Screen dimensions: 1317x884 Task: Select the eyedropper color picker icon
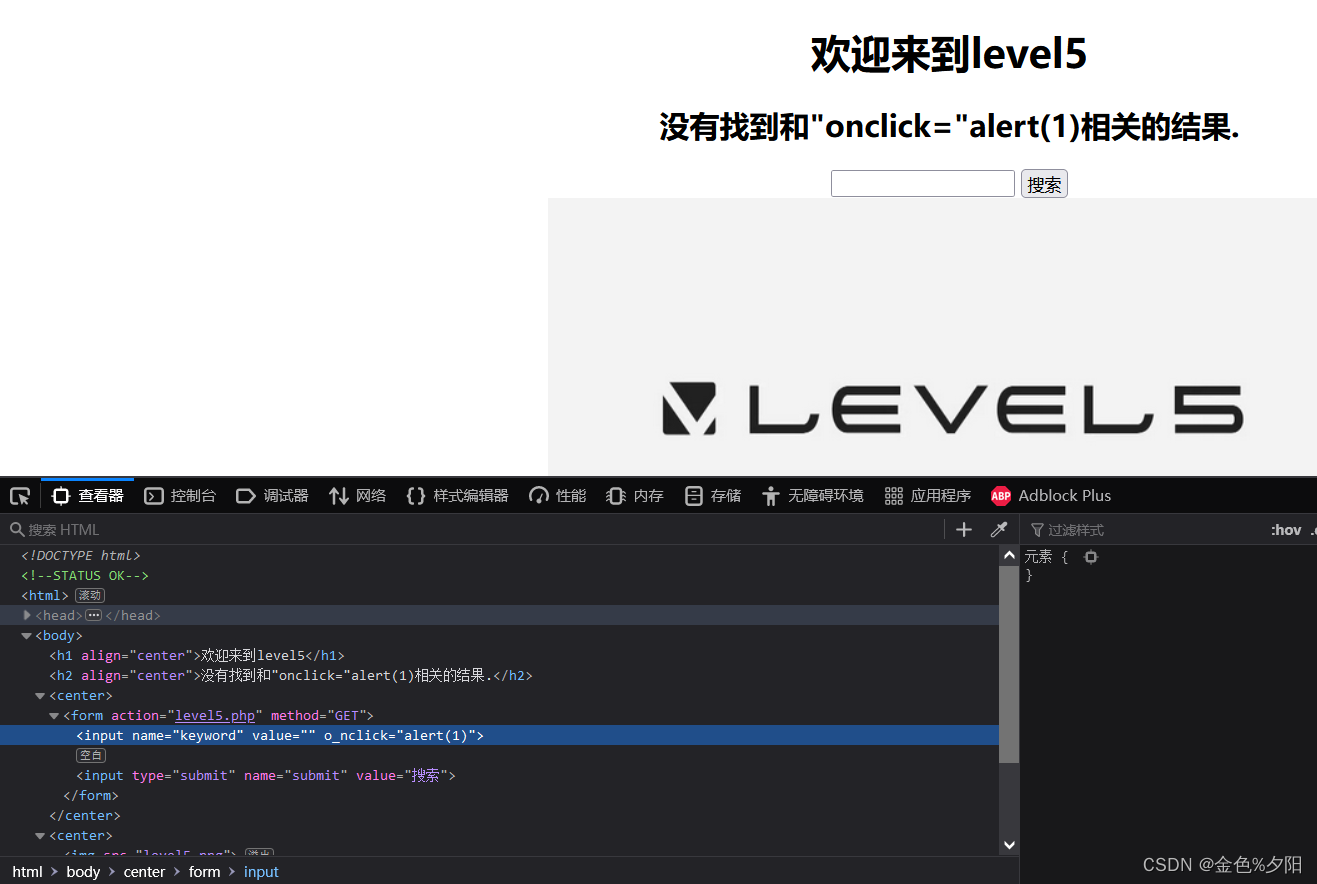[x=998, y=530]
